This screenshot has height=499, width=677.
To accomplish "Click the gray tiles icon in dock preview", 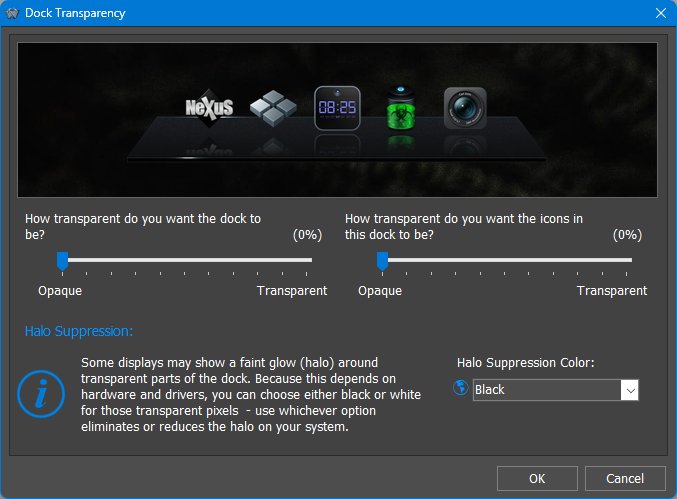I will [x=273, y=108].
